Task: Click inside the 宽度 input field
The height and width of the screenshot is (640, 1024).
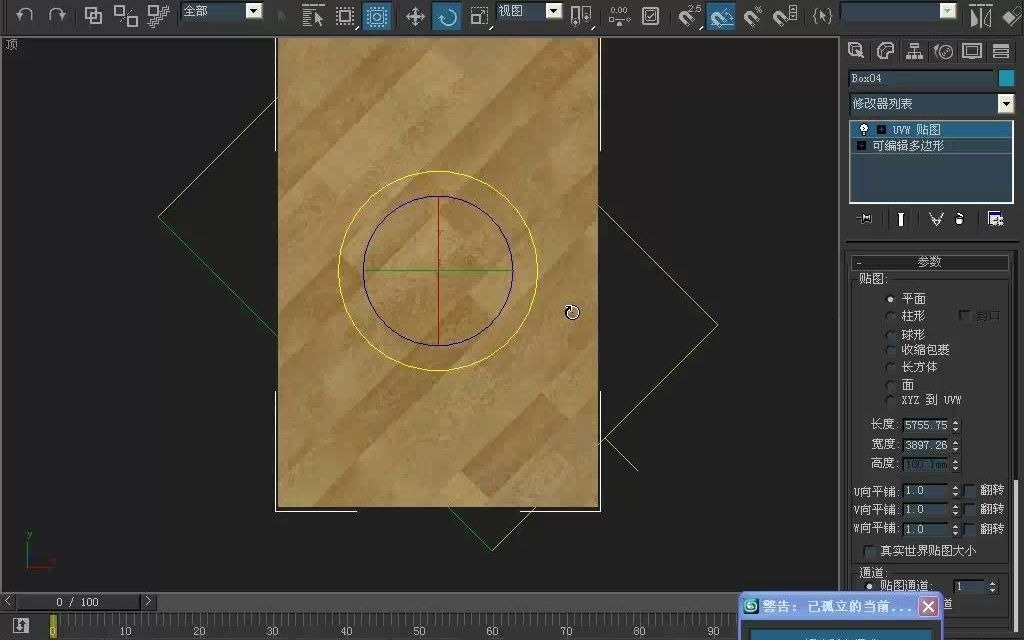Action: tap(928, 443)
